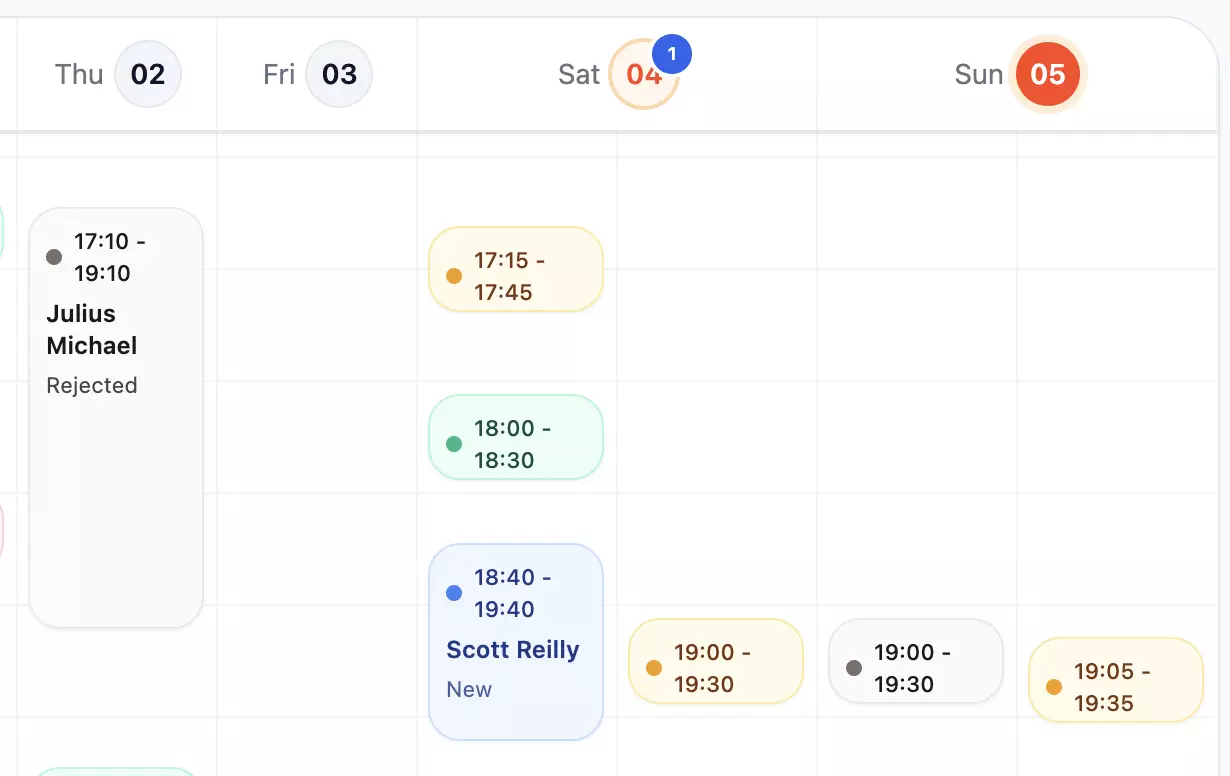The height and width of the screenshot is (776, 1230).
Task: Click the Rejected status label on Julius Michael's card
Action: (92, 385)
